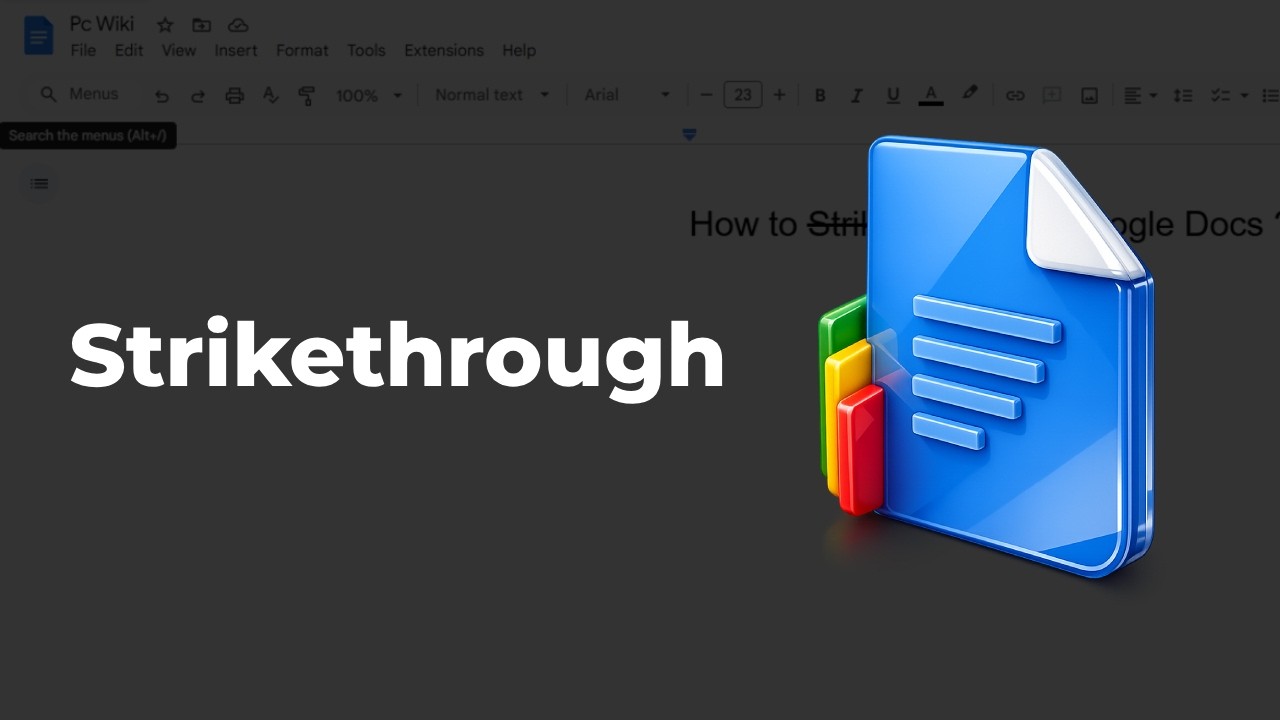1280x720 pixels.
Task: Open the Help menu
Action: coord(519,50)
